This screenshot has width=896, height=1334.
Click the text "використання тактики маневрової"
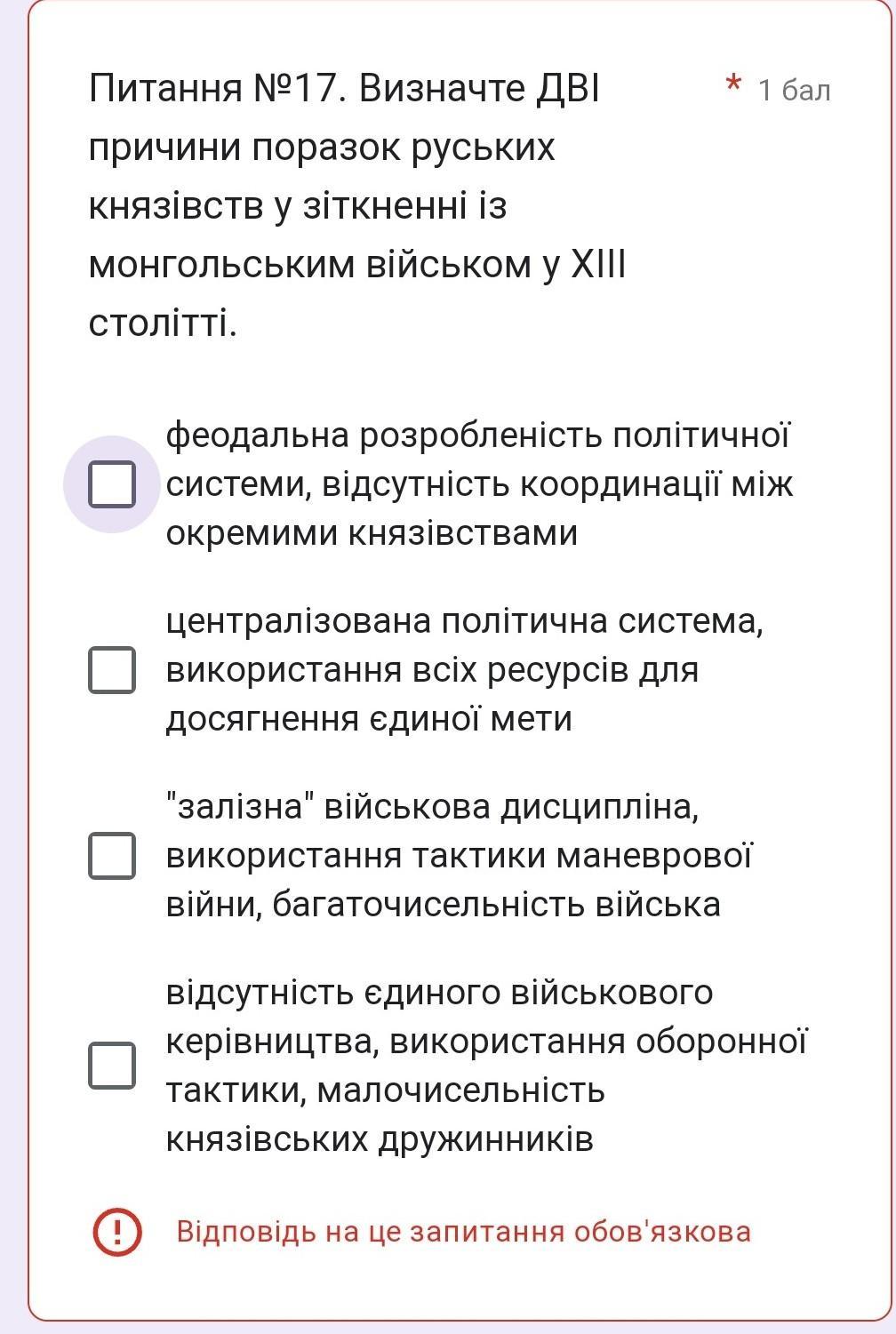459,855
